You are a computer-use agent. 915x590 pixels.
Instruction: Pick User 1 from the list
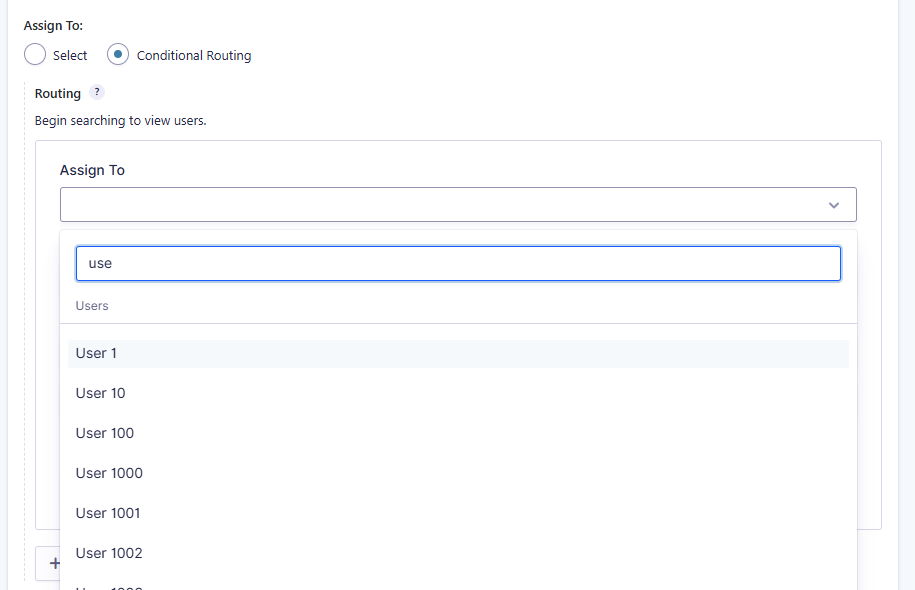[97, 353]
